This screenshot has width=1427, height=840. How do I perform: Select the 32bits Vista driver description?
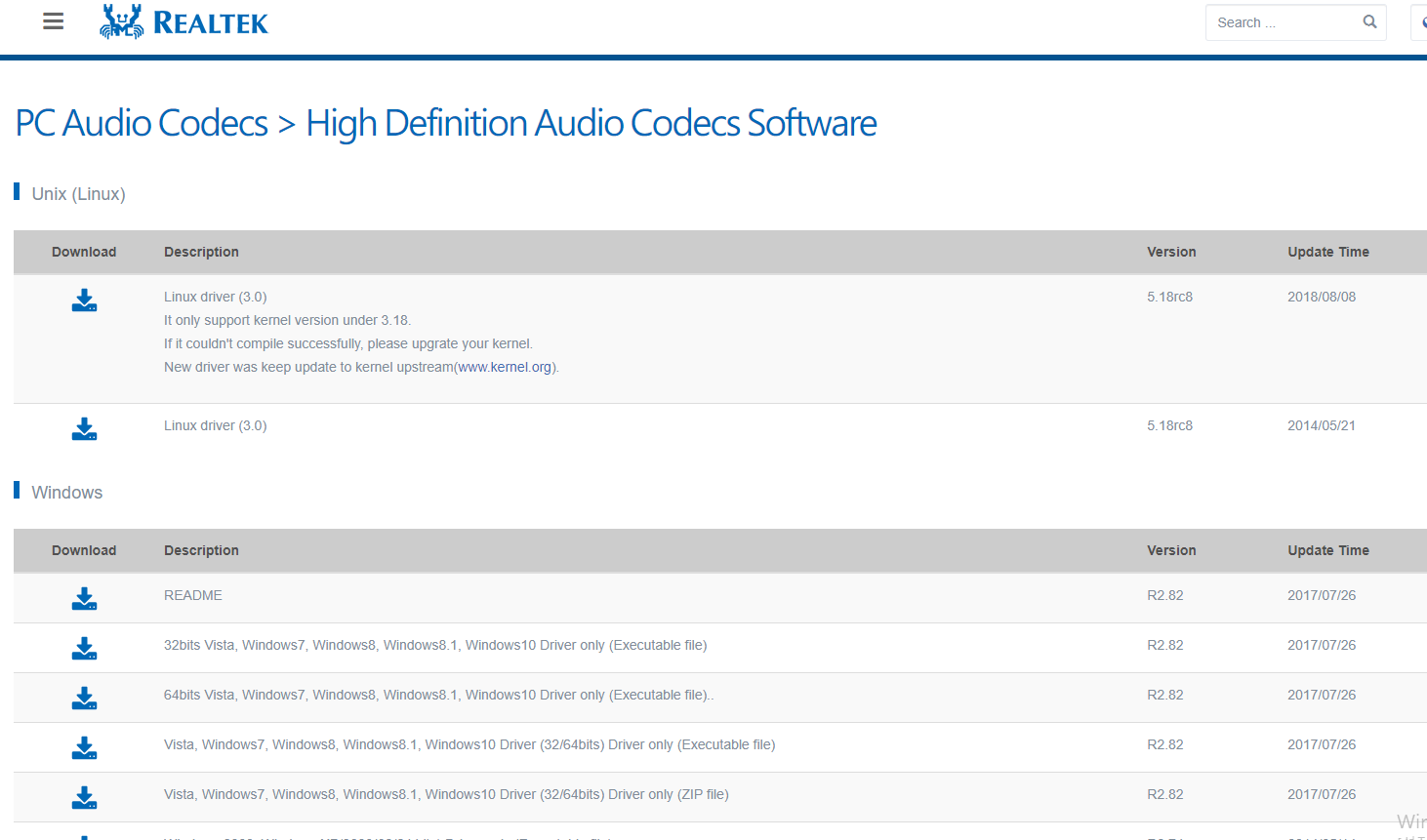point(435,645)
